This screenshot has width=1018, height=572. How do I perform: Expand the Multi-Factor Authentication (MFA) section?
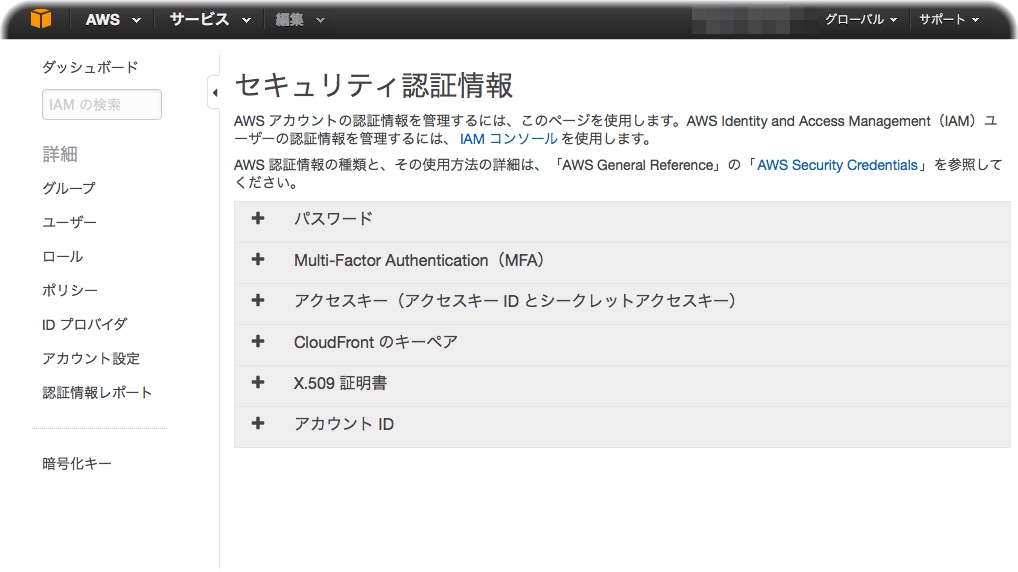418,260
